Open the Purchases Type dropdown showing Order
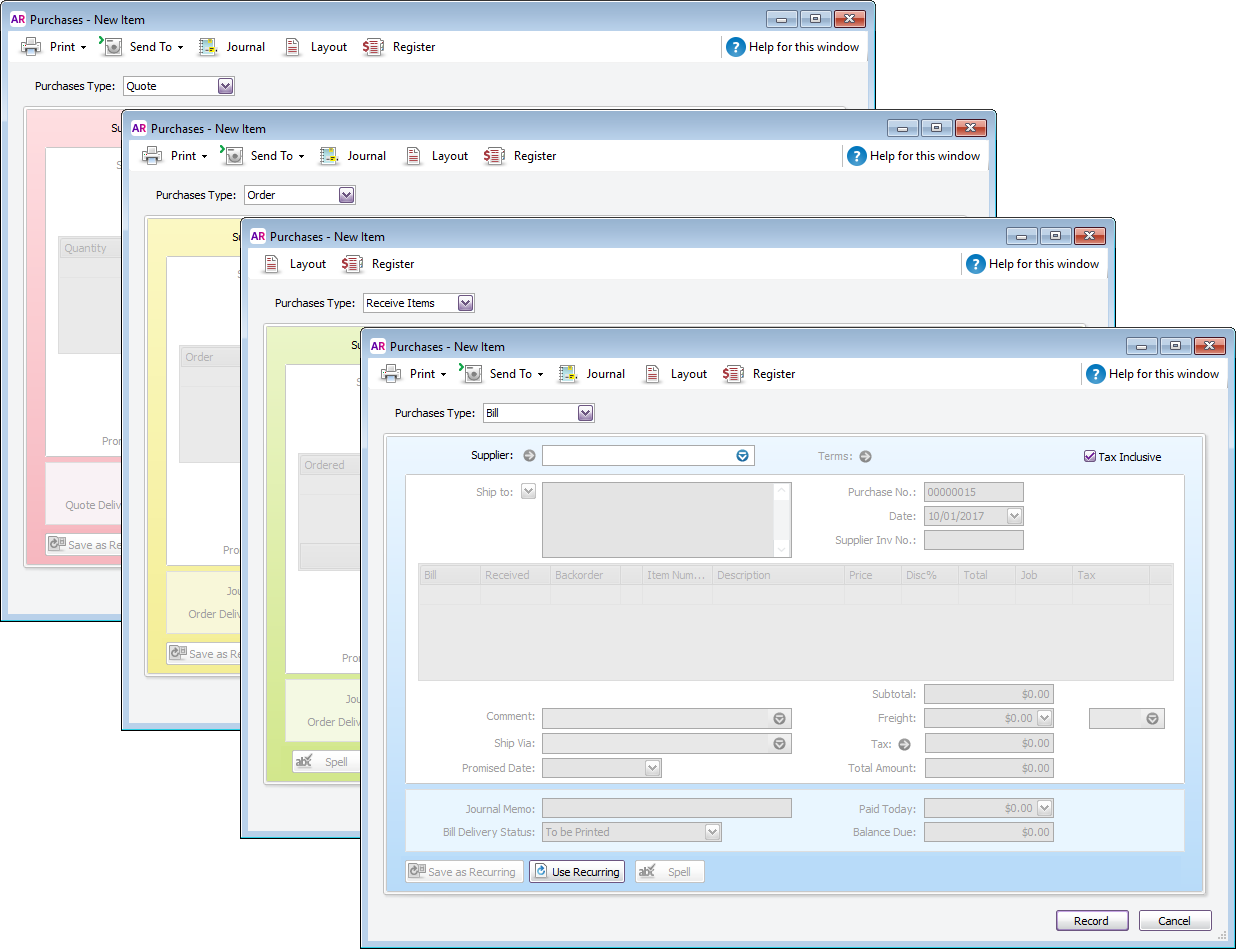1236x949 pixels. click(x=346, y=195)
